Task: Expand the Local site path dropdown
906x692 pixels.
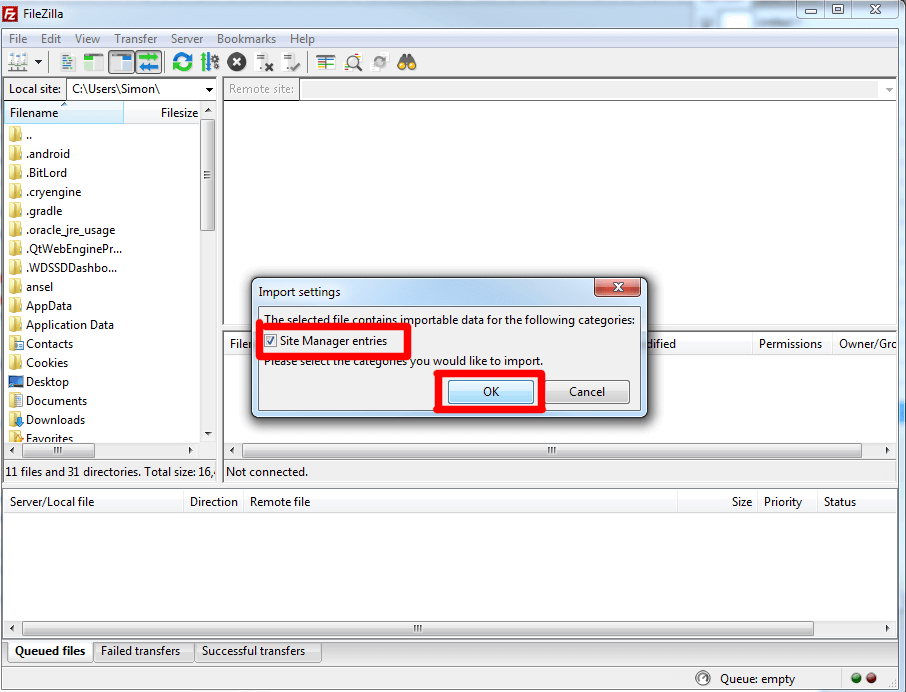Action: pyautogui.click(x=209, y=90)
